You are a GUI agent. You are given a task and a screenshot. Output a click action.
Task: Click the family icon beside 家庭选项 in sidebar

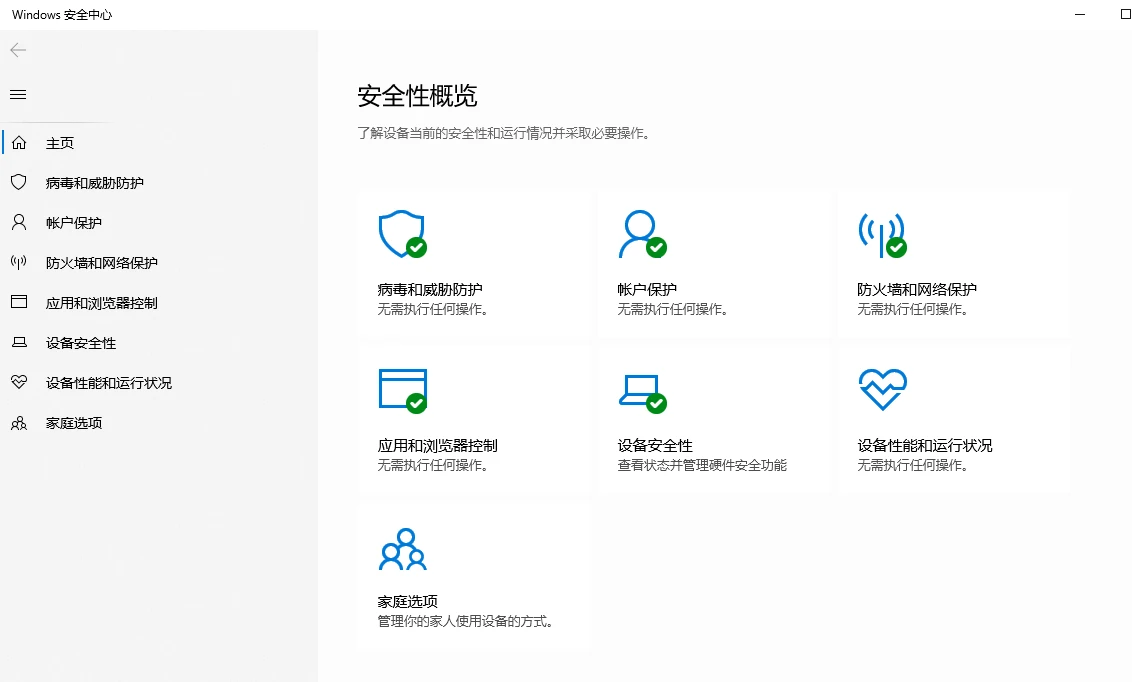pos(19,423)
